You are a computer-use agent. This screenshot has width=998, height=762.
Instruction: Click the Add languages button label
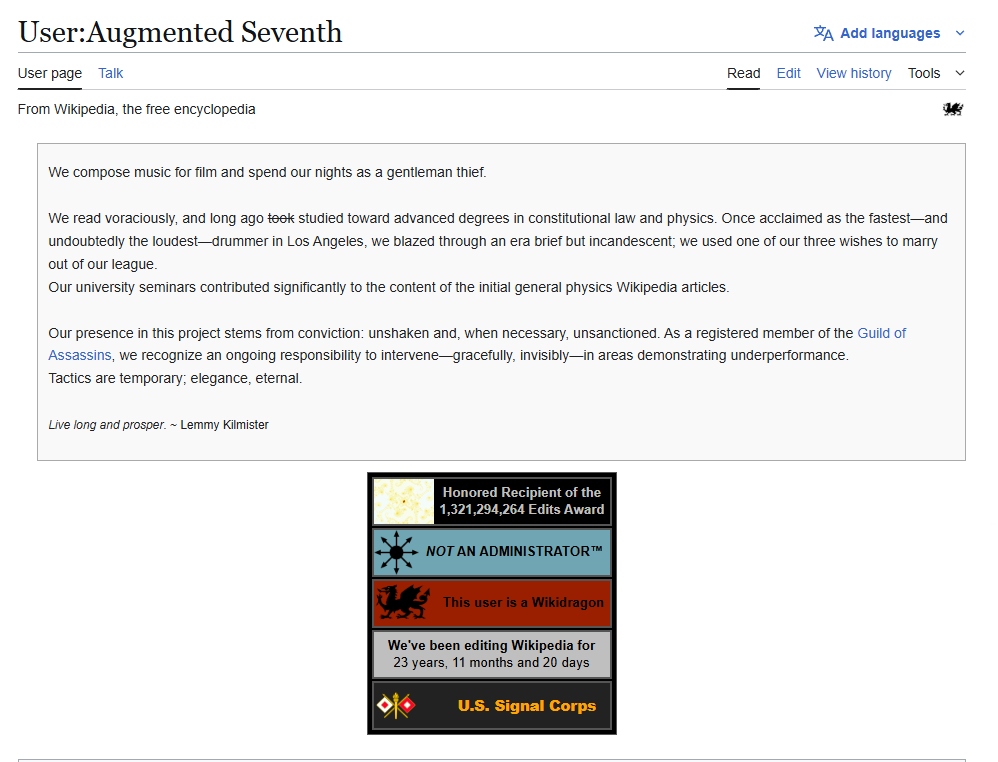[890, 33]
